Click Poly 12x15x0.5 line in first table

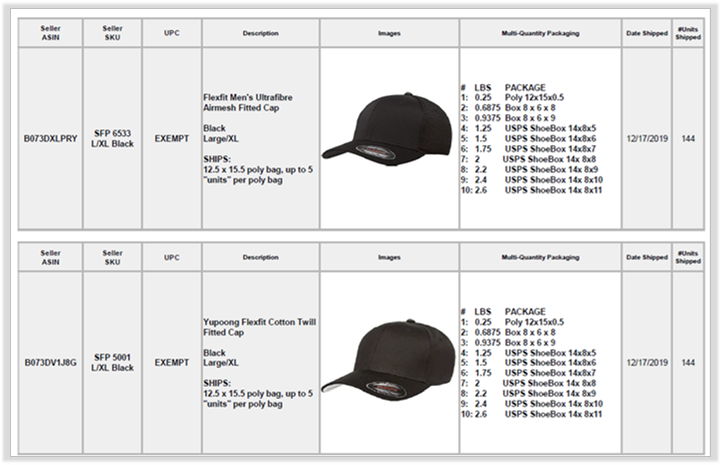[x=513, y=98]
